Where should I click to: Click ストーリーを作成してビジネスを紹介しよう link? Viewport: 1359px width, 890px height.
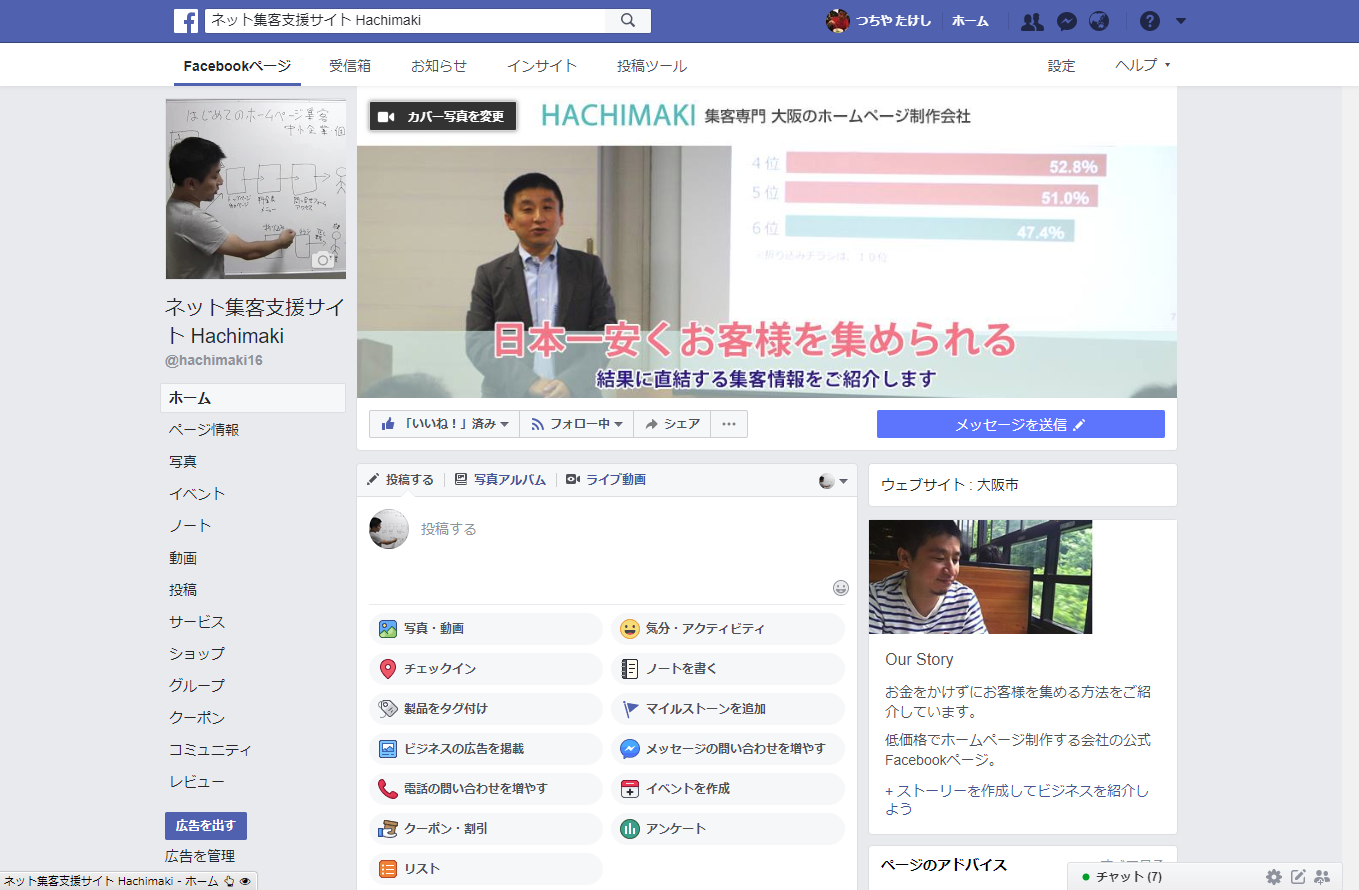pos(1017,799)
